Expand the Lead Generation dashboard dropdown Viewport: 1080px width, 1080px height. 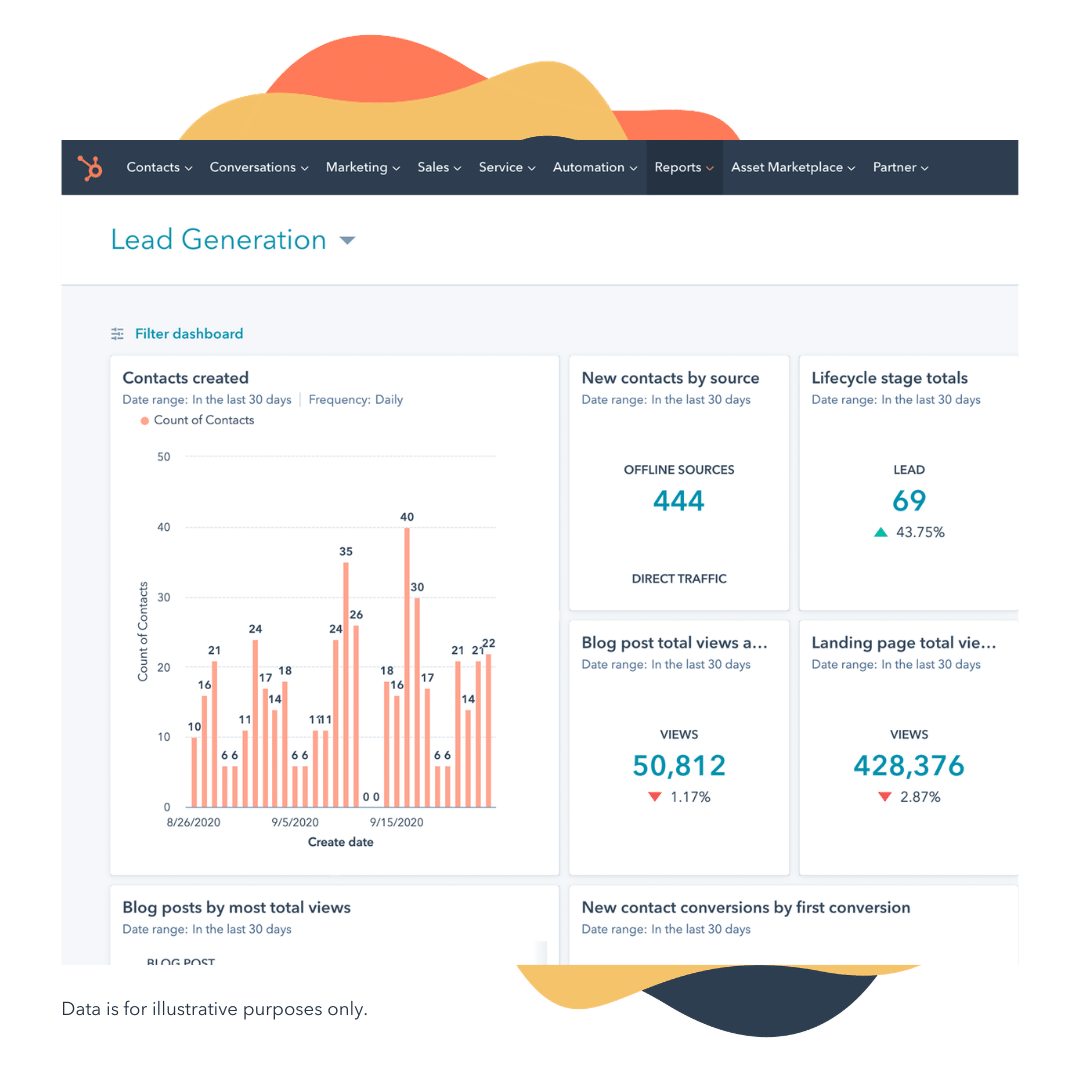point(347,241)
